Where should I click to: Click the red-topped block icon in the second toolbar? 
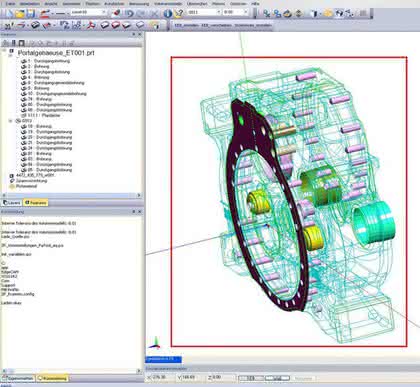(116, 25)
